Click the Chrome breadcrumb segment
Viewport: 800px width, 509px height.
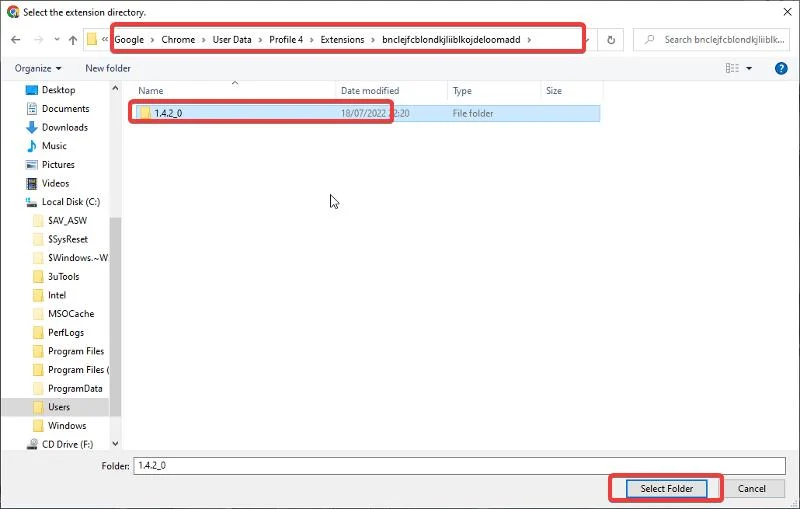point(178,40)
